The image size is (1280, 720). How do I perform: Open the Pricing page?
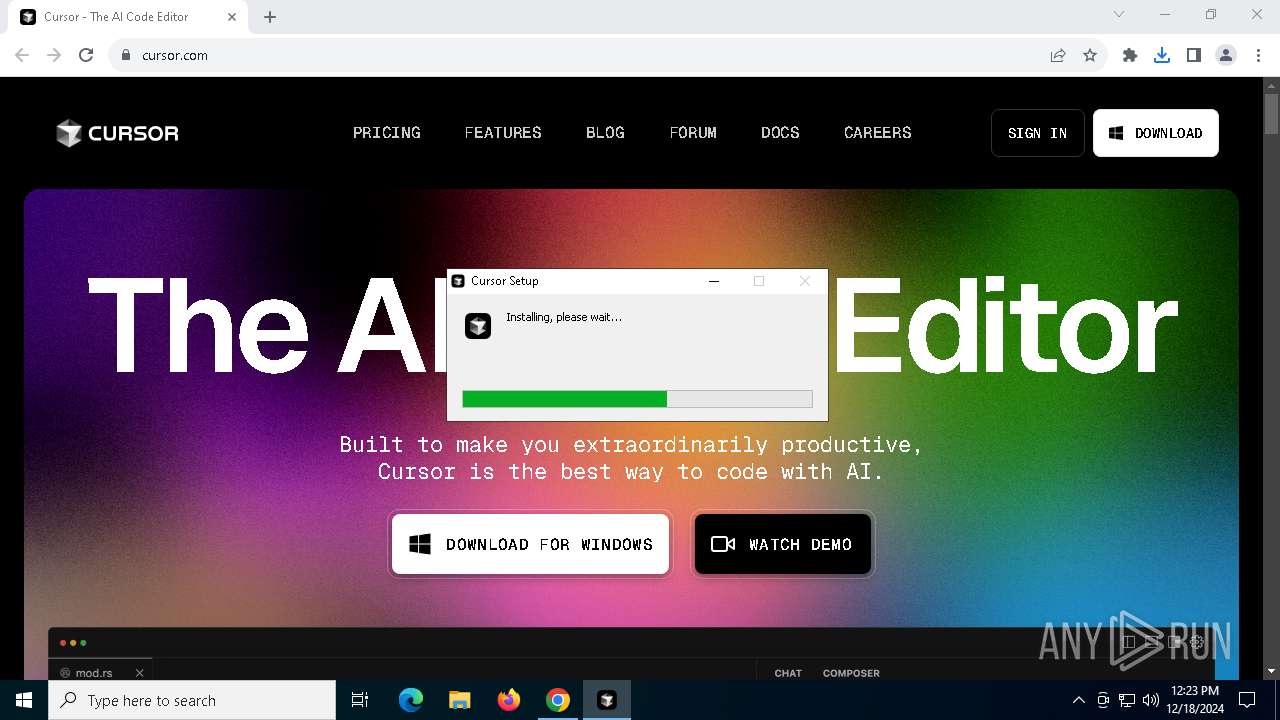[387, 133]
